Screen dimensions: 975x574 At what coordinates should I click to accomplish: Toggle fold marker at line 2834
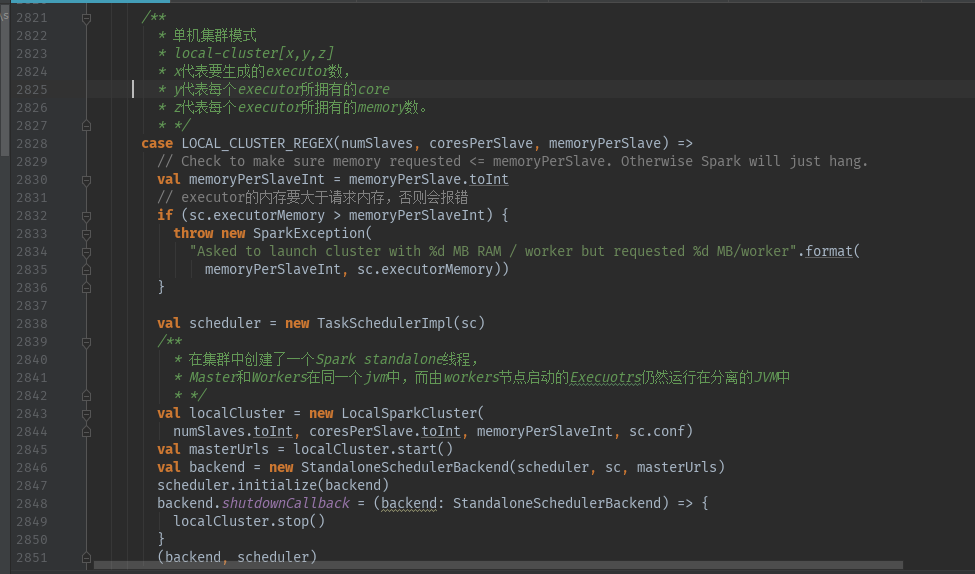point(86,252)
